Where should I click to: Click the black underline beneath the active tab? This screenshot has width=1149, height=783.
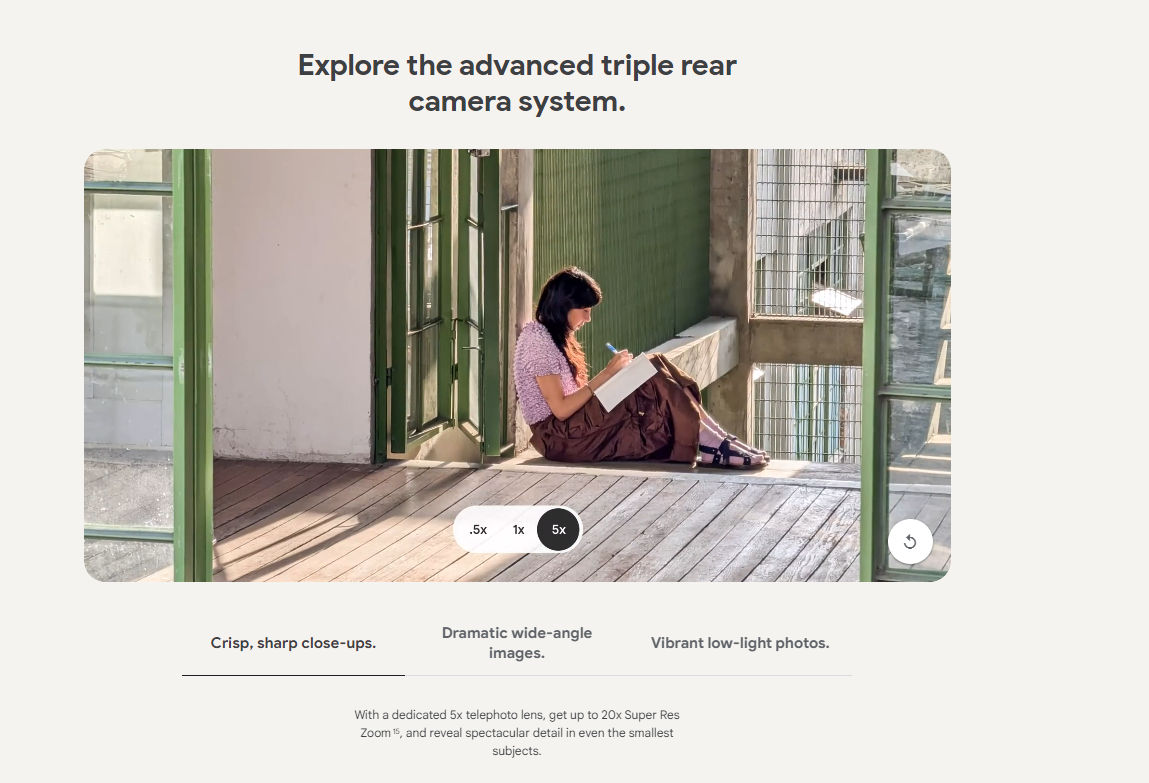click(x=293, y=675)
